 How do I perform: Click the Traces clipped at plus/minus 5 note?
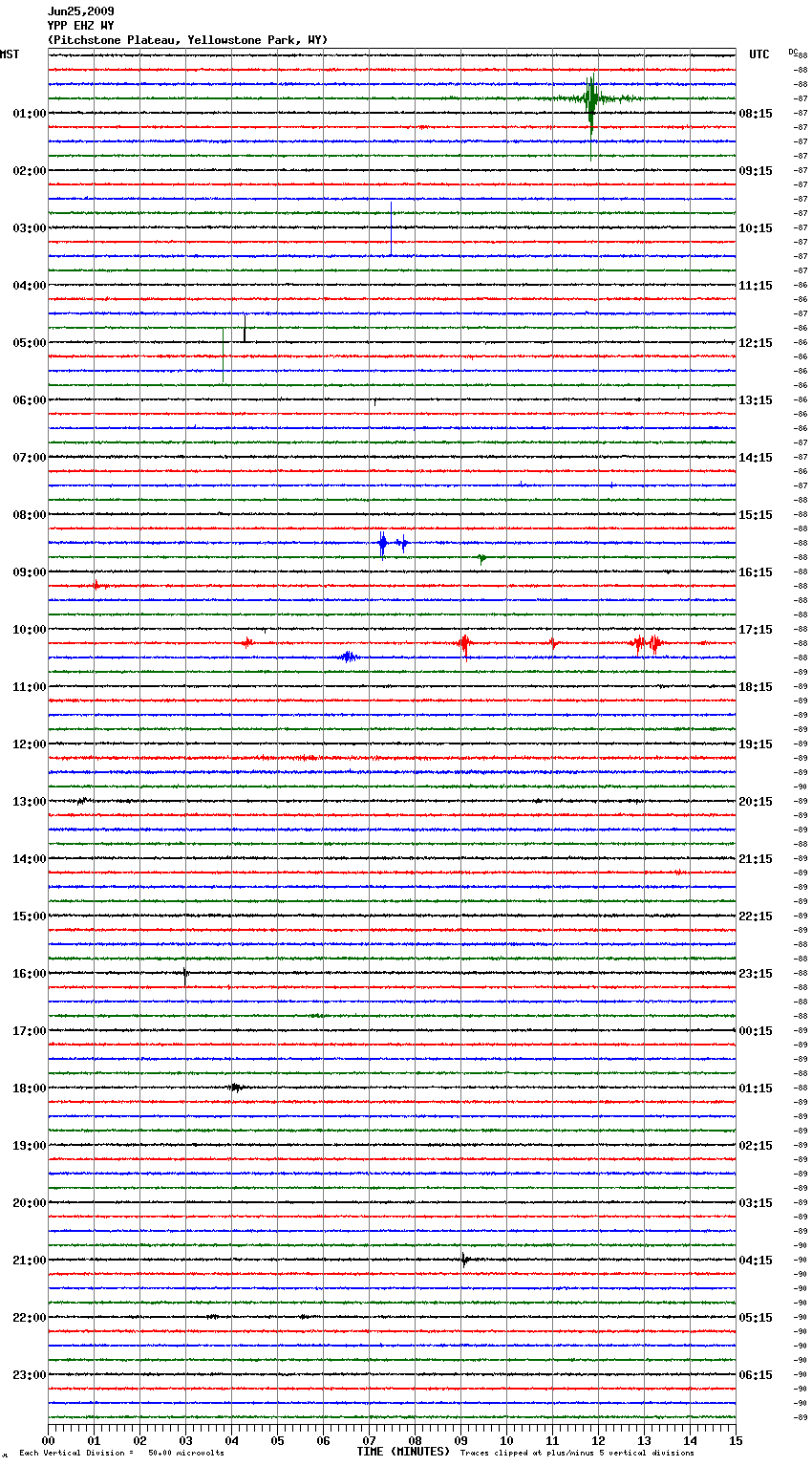point(577,1454)
